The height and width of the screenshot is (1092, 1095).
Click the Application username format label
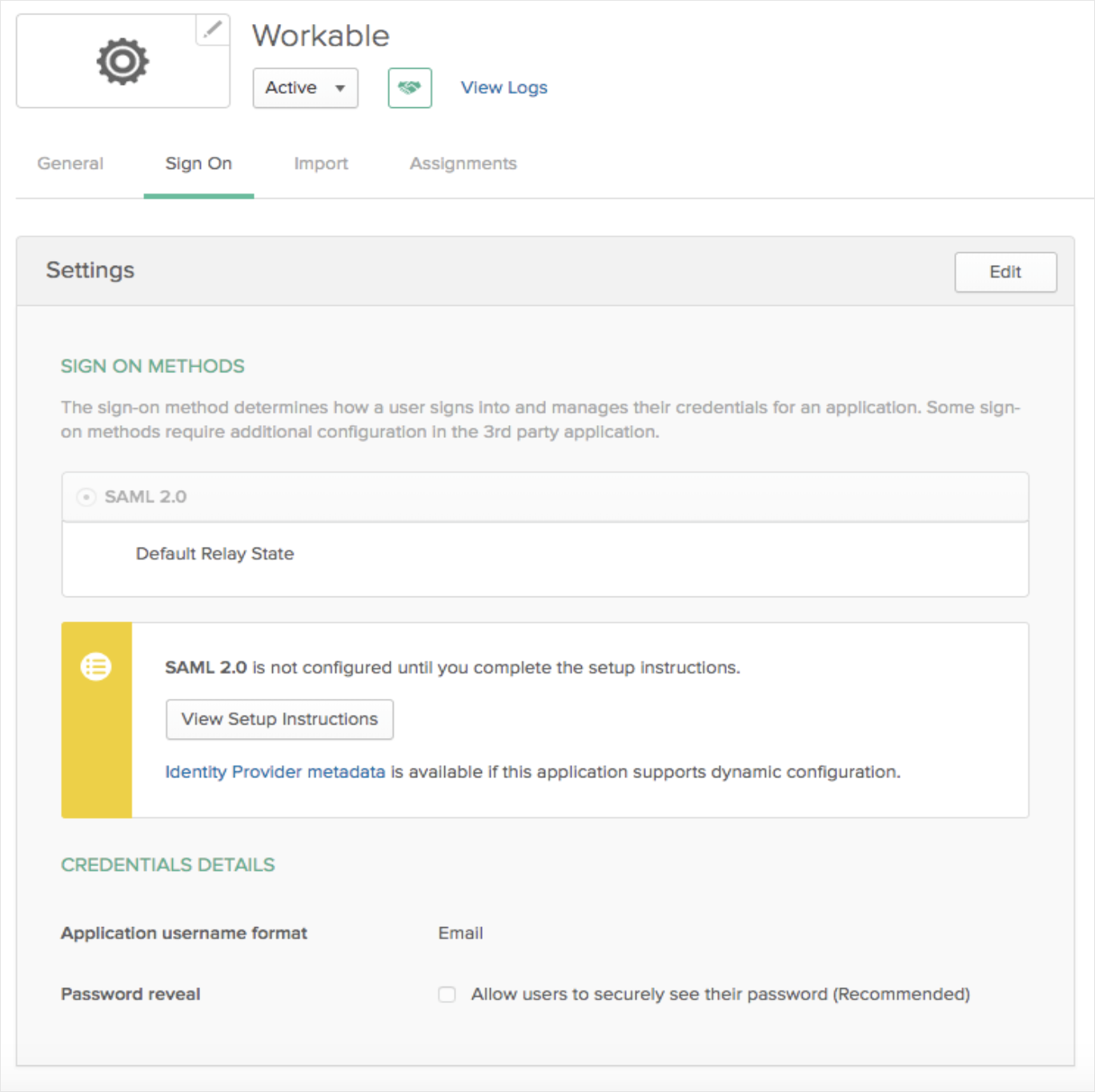point(184,933)
